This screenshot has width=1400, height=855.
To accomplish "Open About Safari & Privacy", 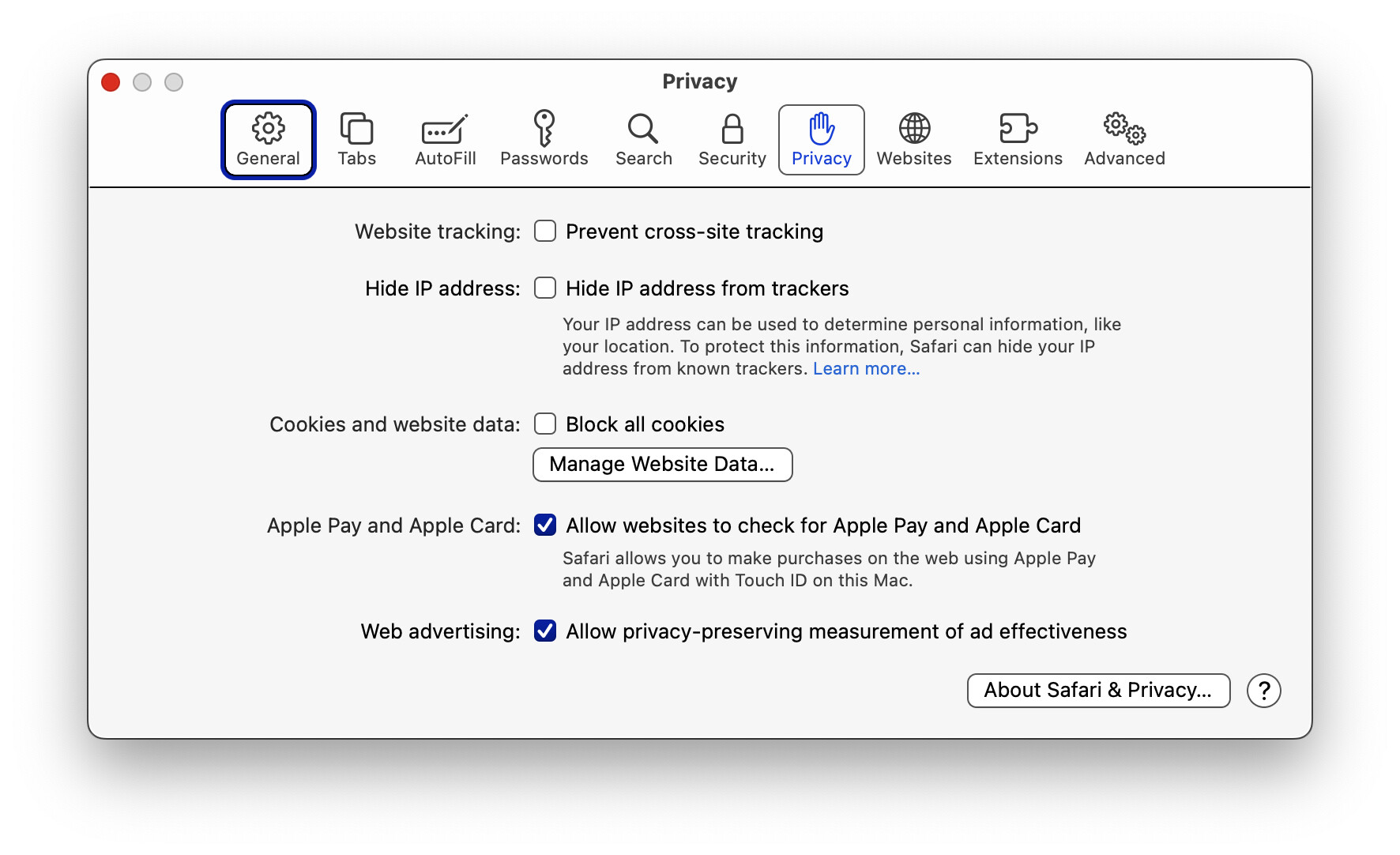I will pyautogui.click(x=1098, y=691).
